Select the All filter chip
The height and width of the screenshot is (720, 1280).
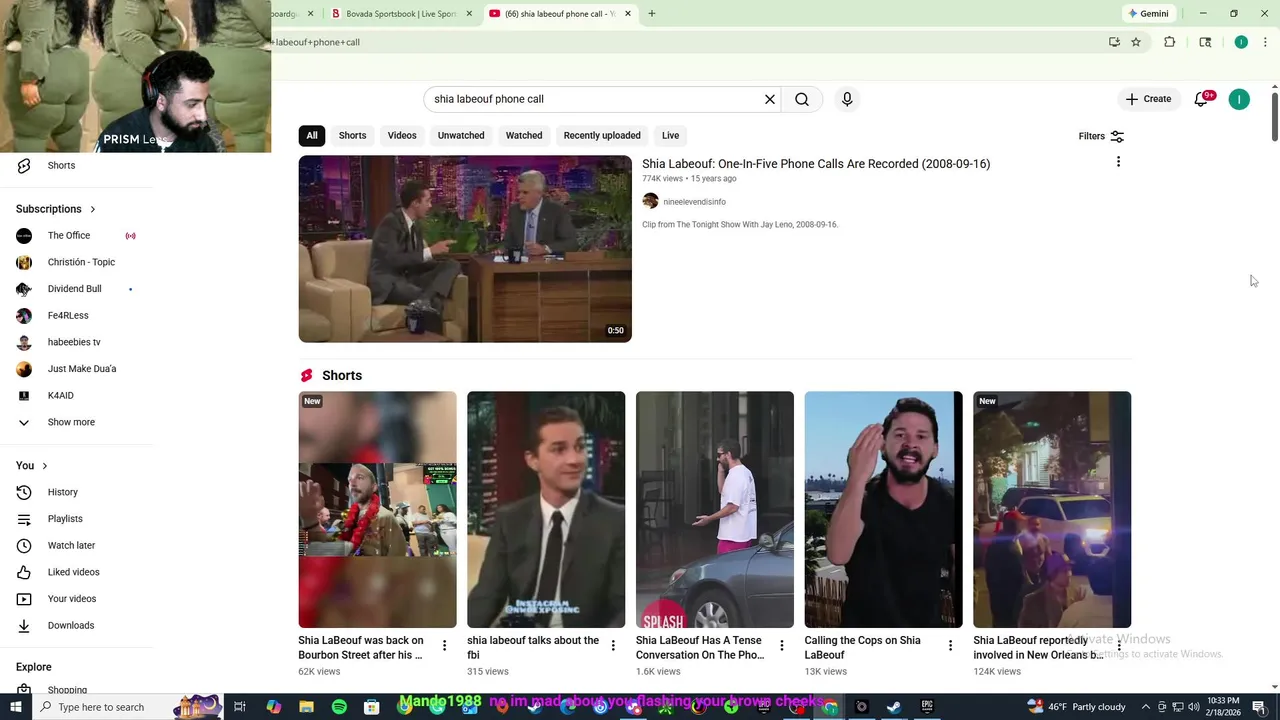click(312, 135)
